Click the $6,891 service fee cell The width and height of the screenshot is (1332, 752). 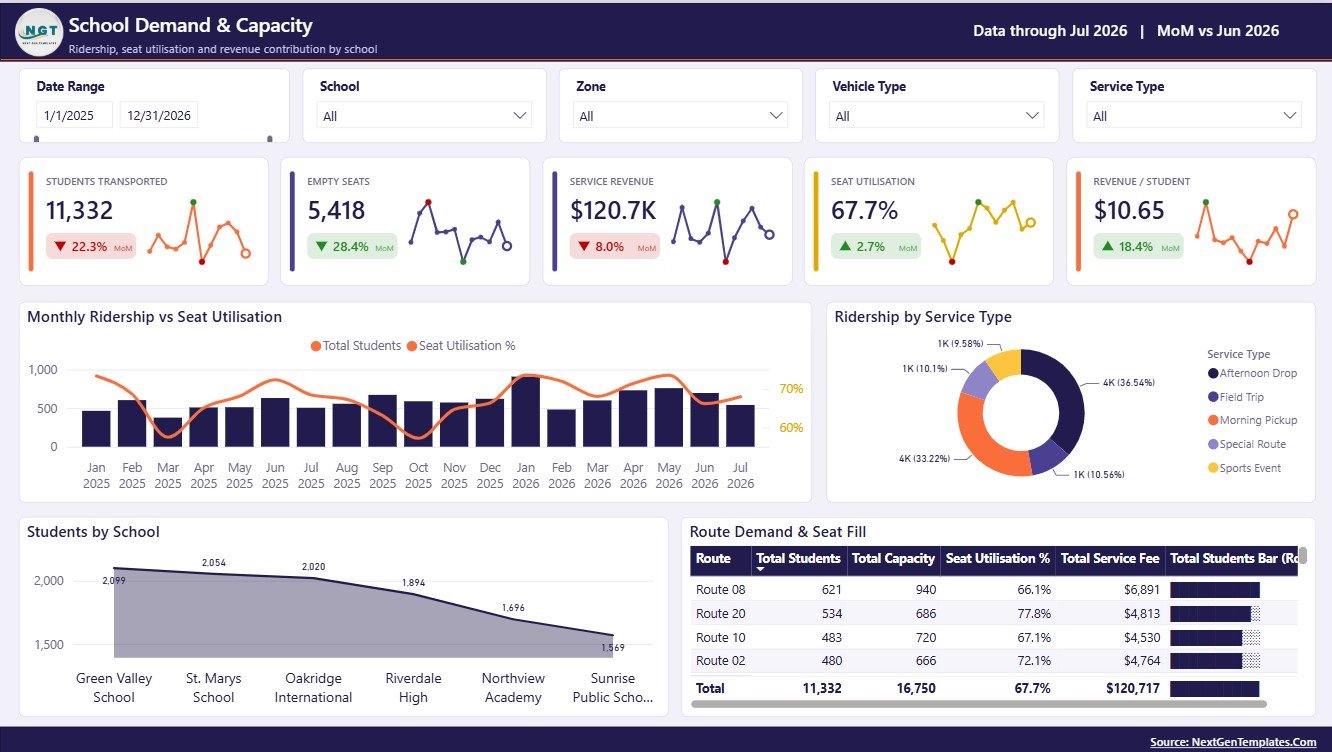(x=1140, y=589)
